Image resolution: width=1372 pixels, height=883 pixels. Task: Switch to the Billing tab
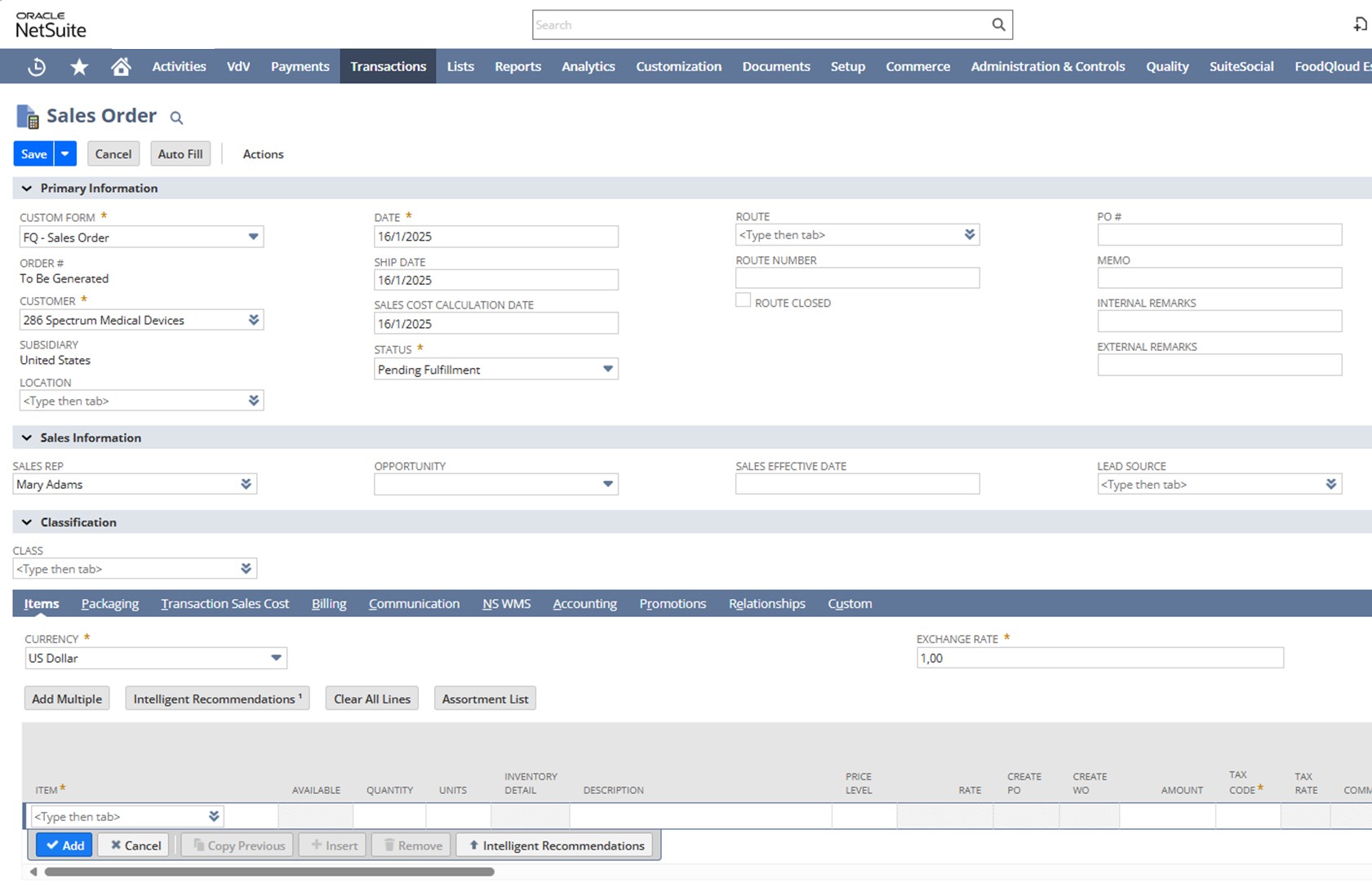coord(329,604)
